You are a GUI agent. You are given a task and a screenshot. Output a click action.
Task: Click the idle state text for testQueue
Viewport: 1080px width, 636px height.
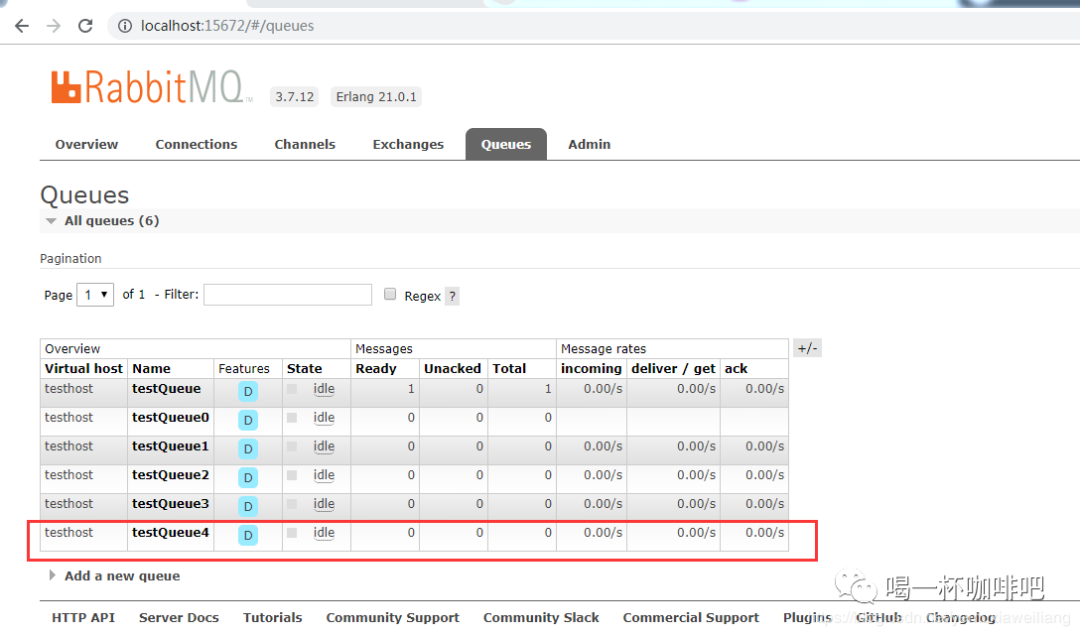[324, 389]
